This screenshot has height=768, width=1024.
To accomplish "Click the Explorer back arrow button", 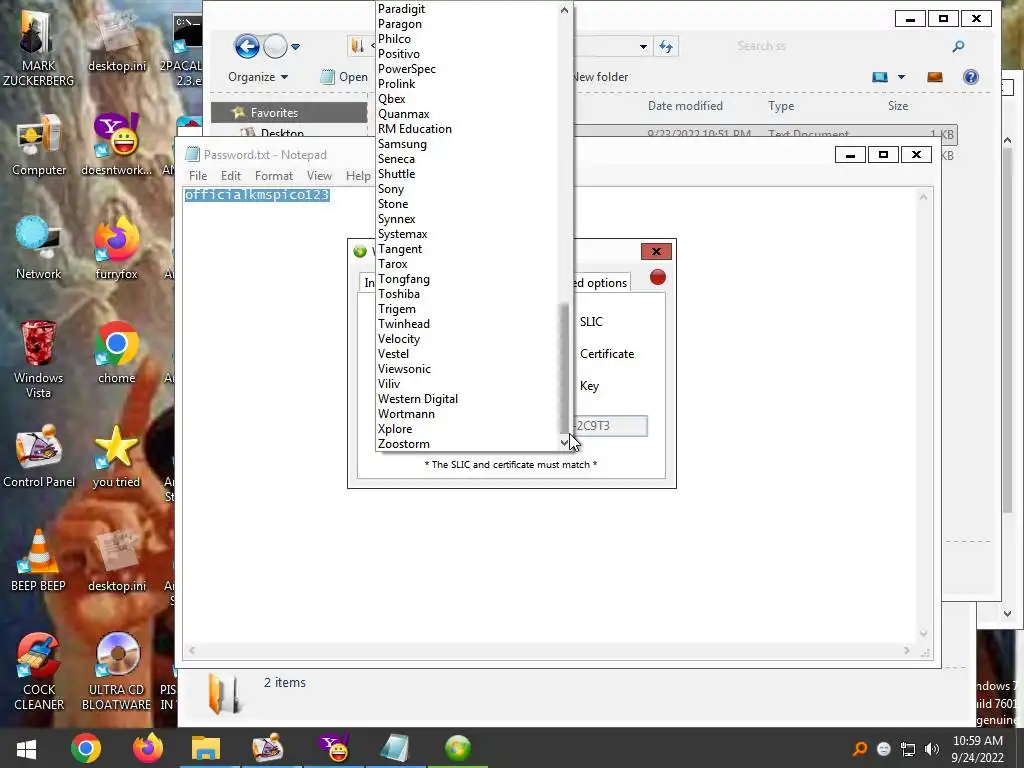I will 247,46.
